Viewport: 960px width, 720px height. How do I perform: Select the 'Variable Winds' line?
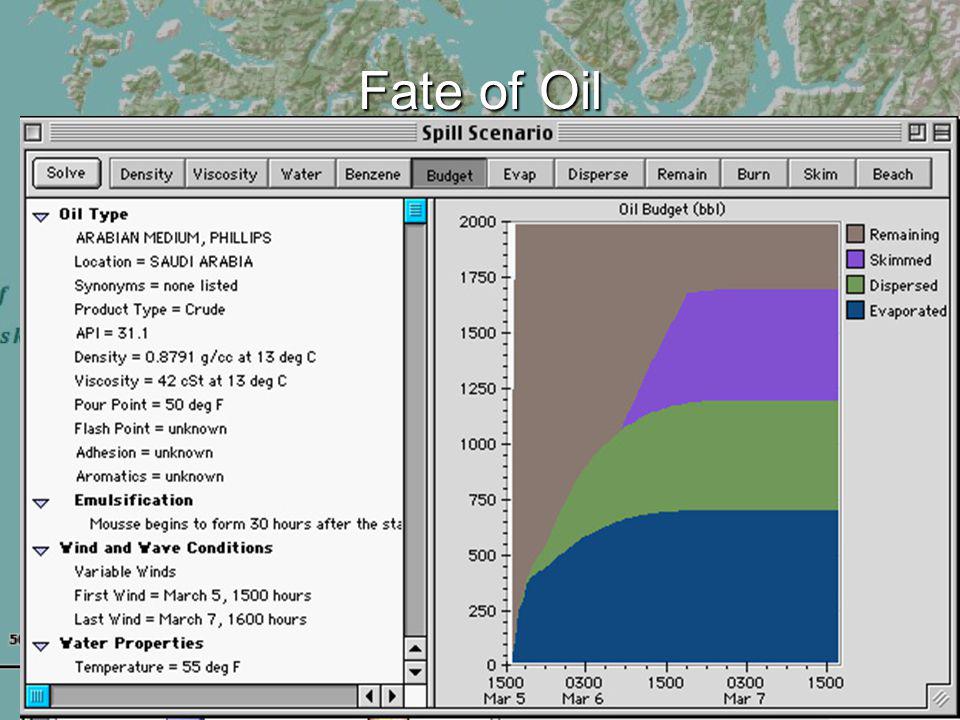(x=125, y=572)
